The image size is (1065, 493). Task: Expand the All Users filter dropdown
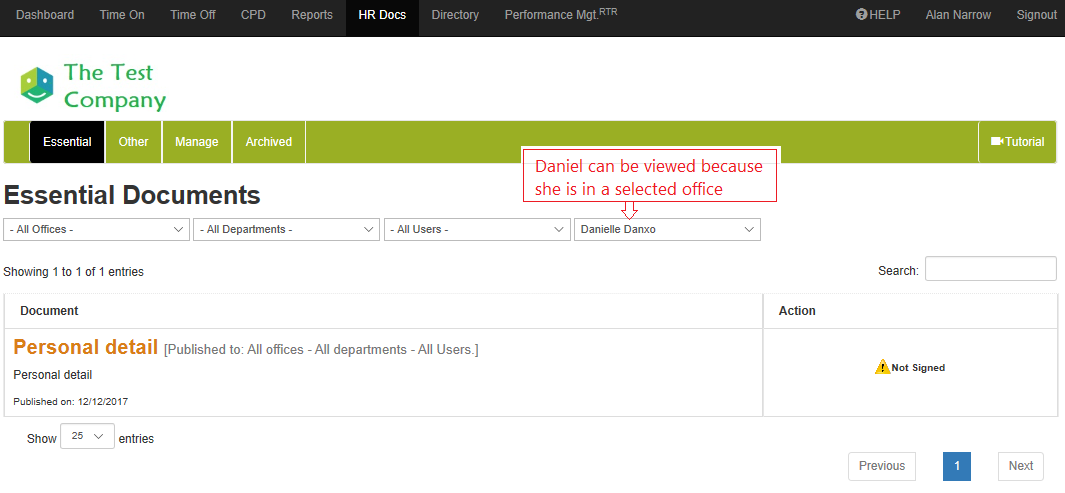477,229
